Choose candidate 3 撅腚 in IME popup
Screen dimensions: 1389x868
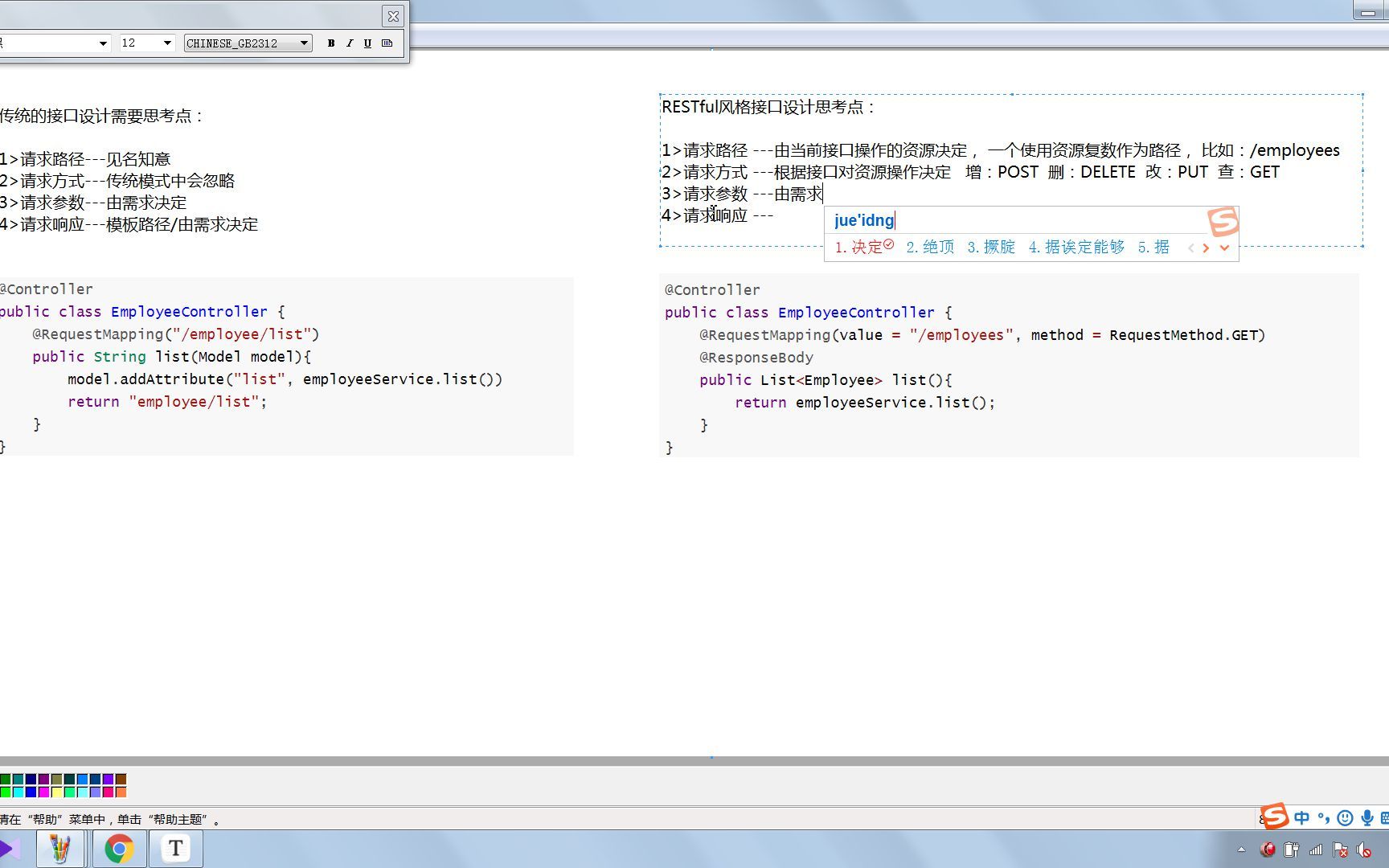click(991, 247)
